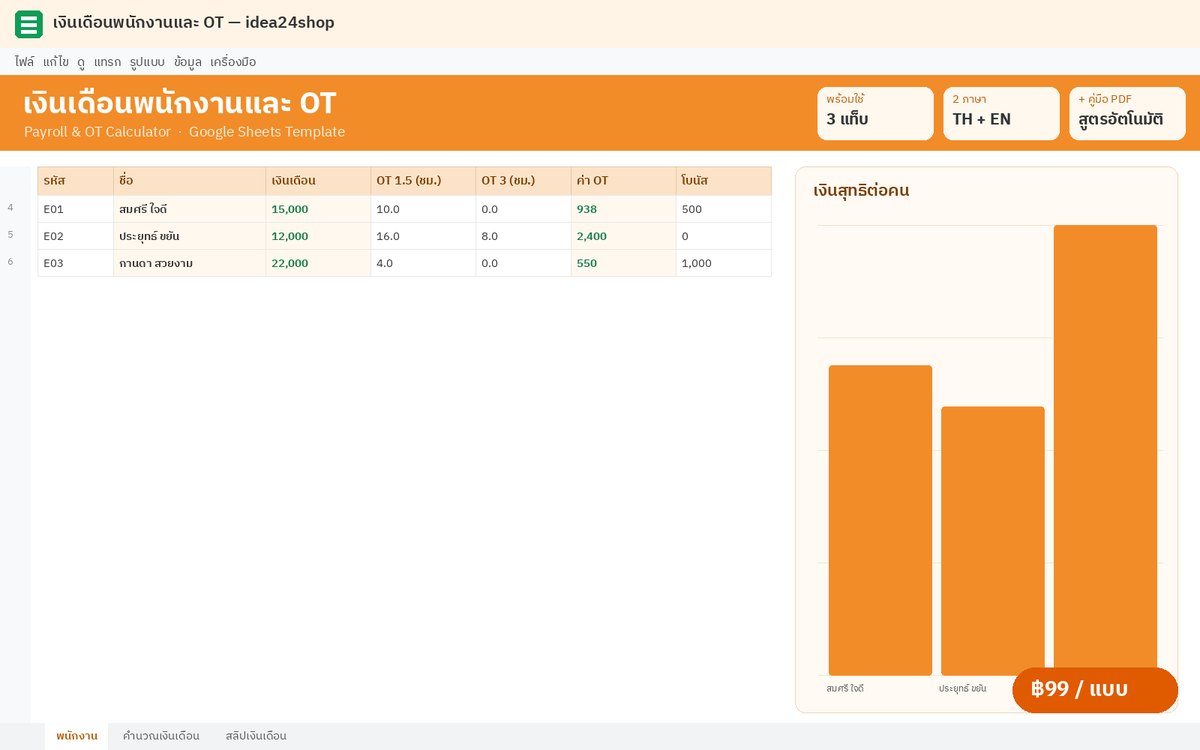This screenshot has width=1200, height=750.
Task: Click the chart axis label ประยุทธ์ ขยัน
Action: 963,689
